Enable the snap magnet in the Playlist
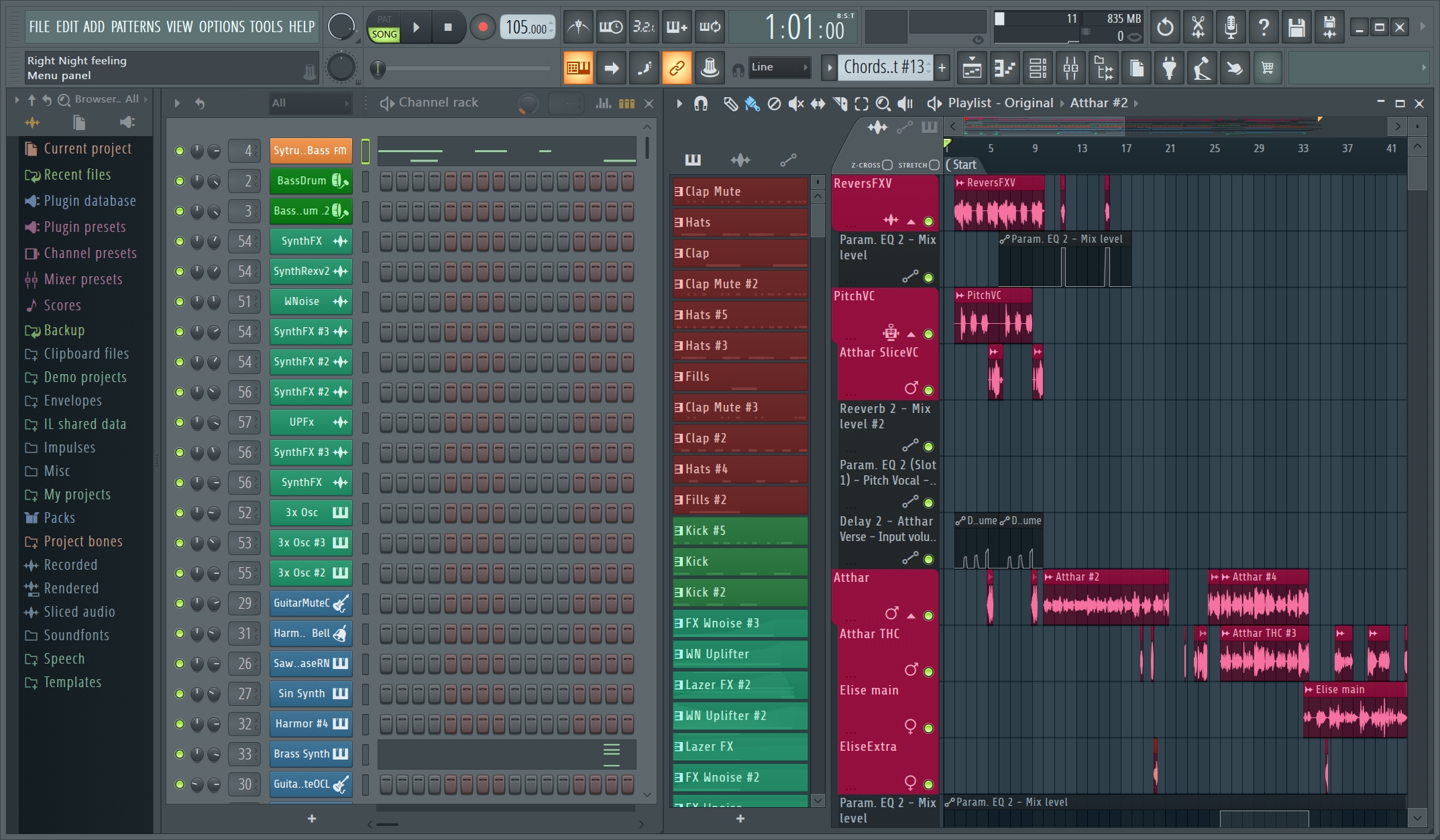The height and width of the screenshot is (840, 1440). click(700, 103)
